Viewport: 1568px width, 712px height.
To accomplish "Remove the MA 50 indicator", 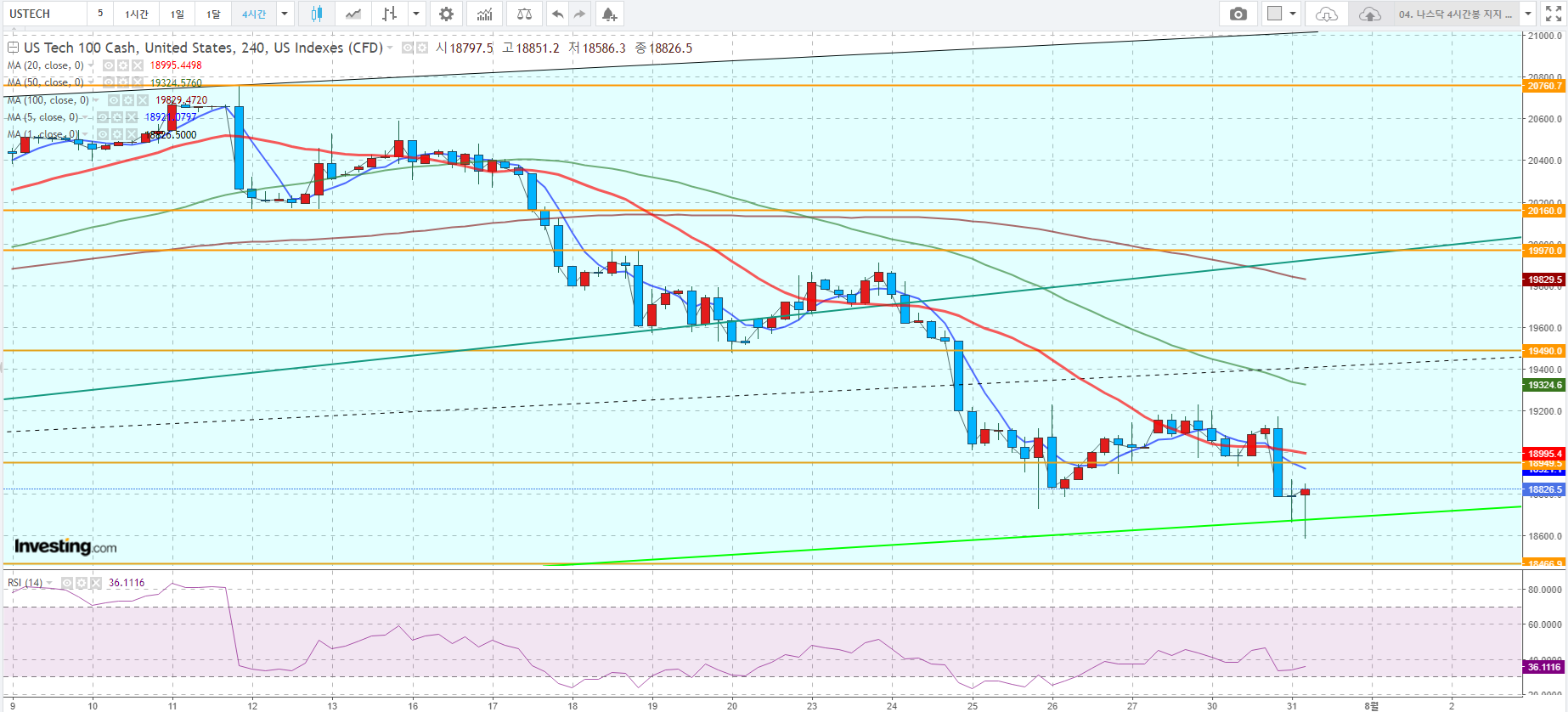I will tap(138, 82).
